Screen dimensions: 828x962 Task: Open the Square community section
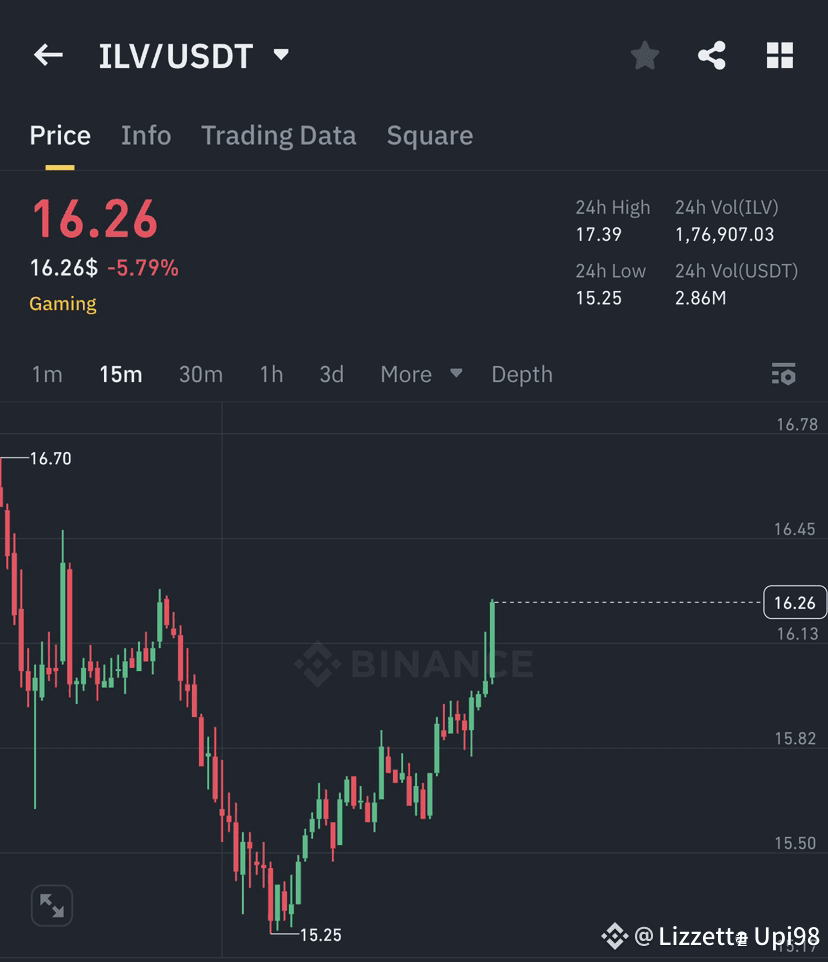[430, 135]
